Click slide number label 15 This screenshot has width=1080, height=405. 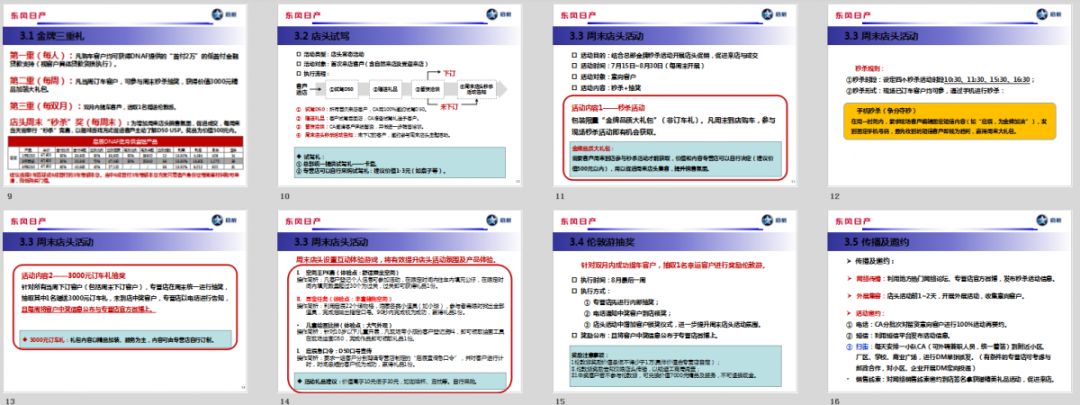click(x=559, y=400)
